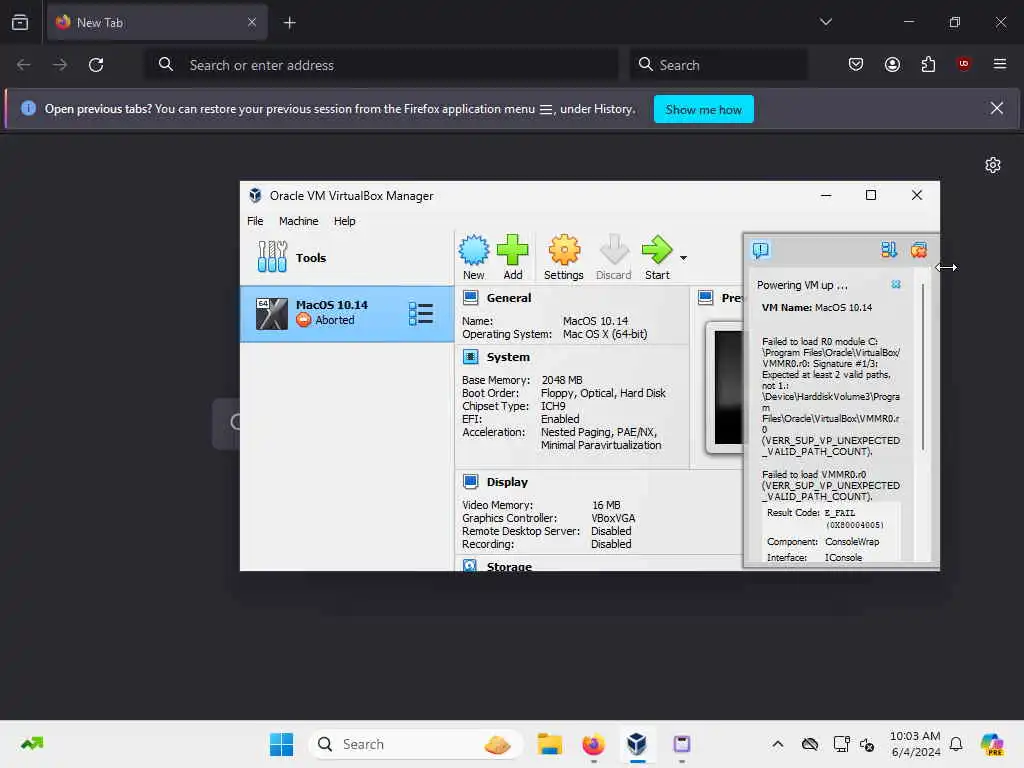Toggle the notification center speech bubble icon
Viewport: 1024px width, 768px height.
pos(761,249)
